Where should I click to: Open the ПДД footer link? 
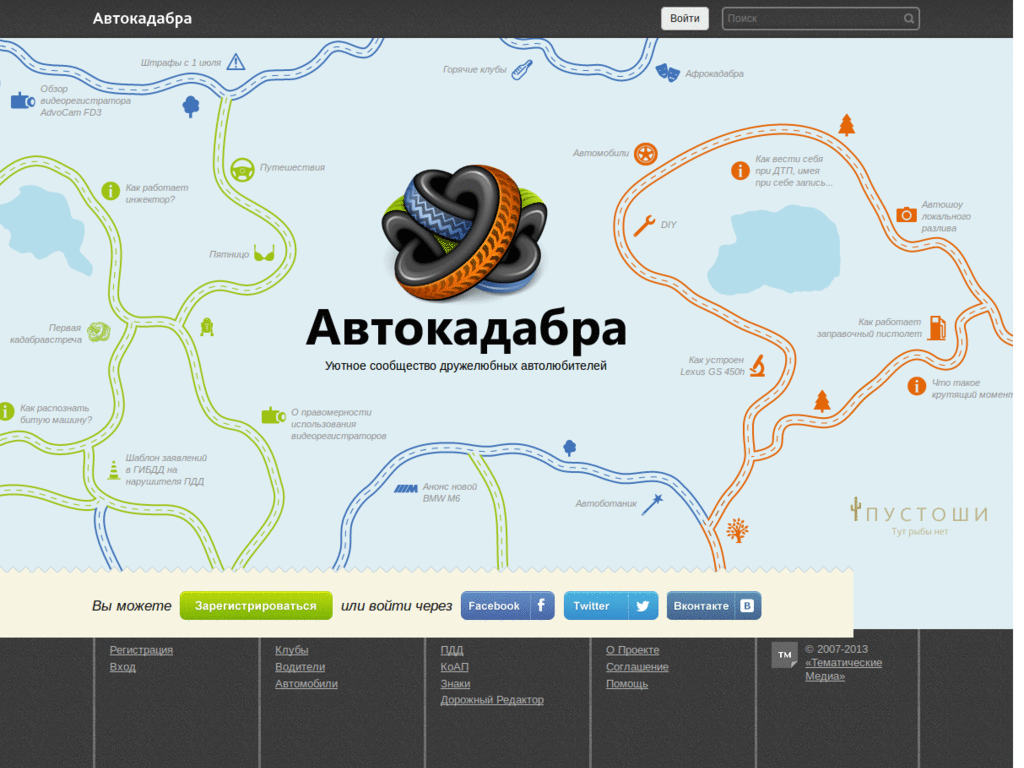(x=452, y=650)
